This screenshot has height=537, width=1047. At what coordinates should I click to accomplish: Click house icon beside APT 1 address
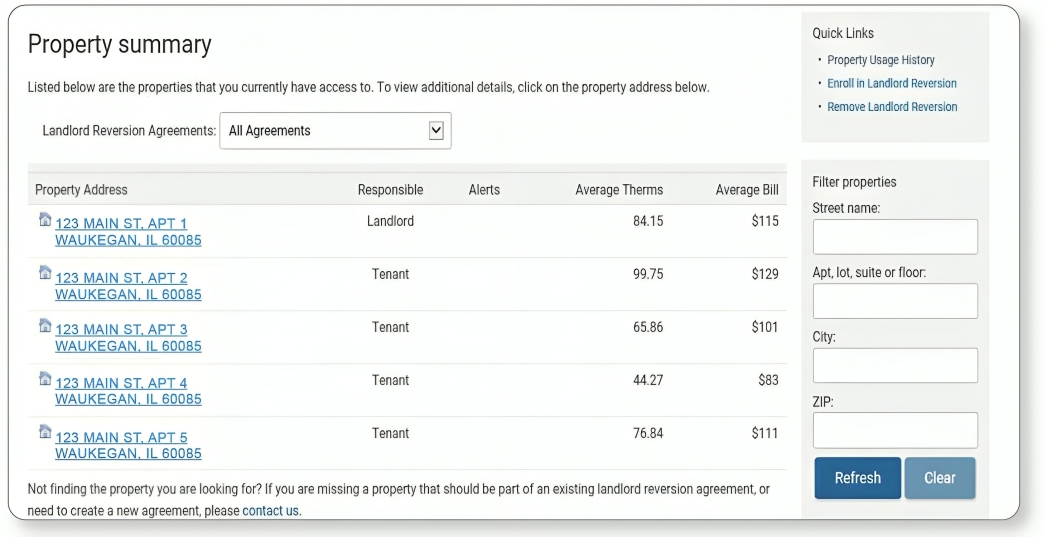pyautogui.click(x=44, y=219)
